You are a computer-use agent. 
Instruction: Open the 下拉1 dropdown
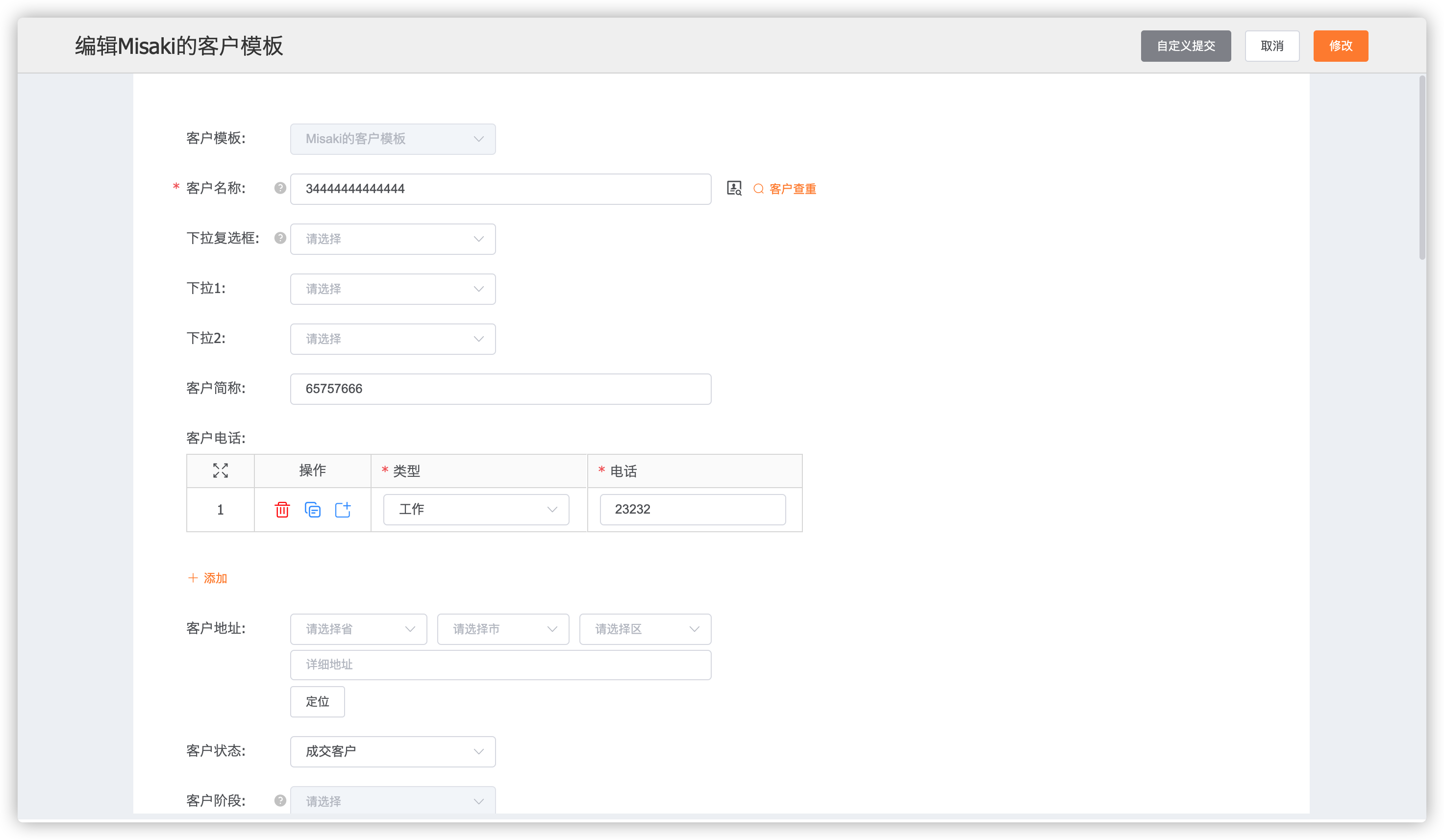point(393,289)
